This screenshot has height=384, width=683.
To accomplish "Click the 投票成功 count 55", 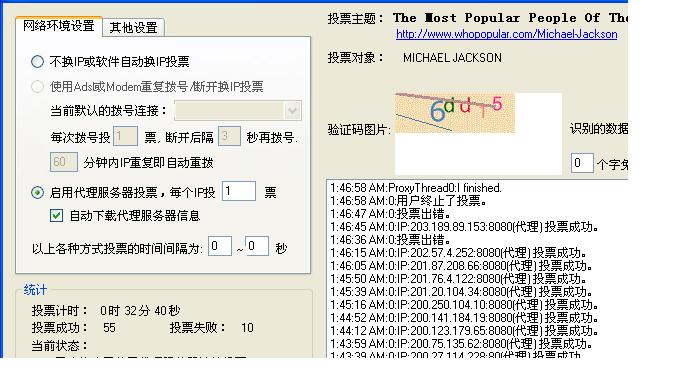I will 109,328.
